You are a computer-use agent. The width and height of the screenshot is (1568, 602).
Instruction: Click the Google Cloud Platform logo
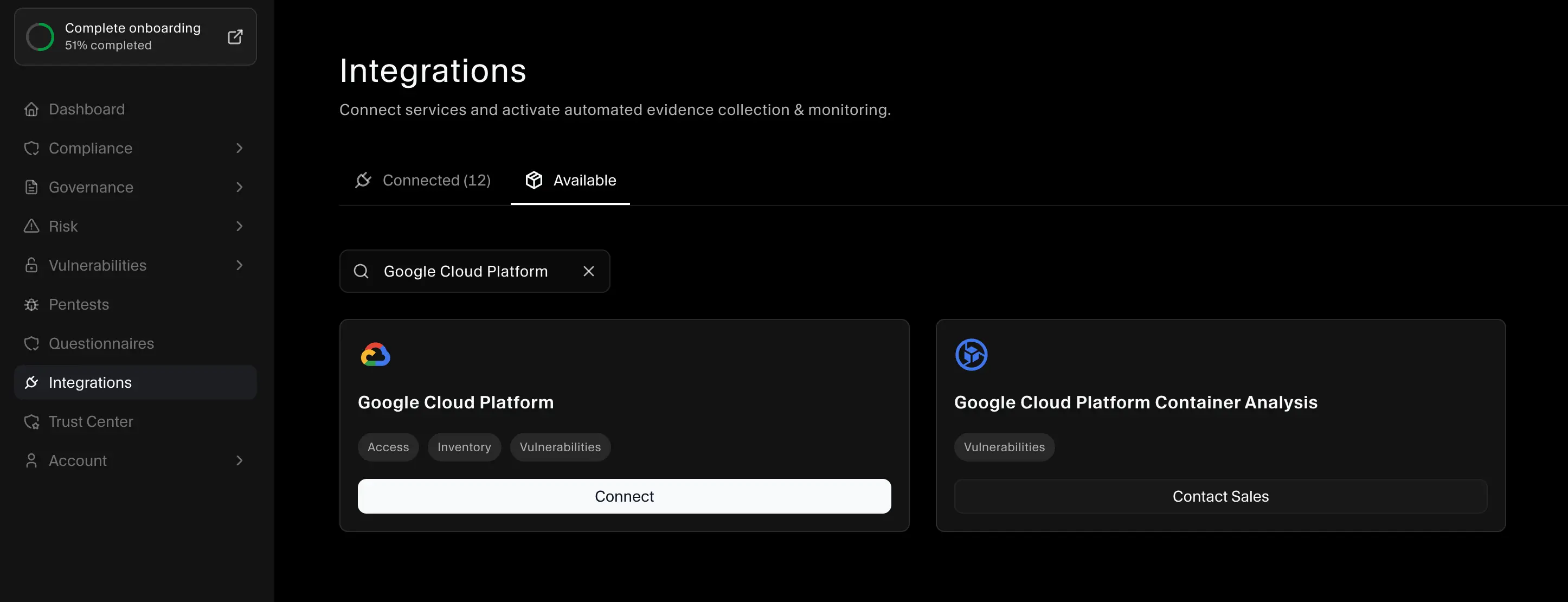click(x=376, y=354)
